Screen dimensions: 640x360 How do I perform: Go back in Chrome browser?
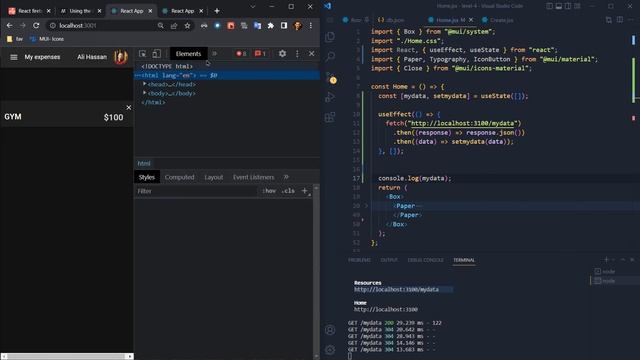click(9, 25)
